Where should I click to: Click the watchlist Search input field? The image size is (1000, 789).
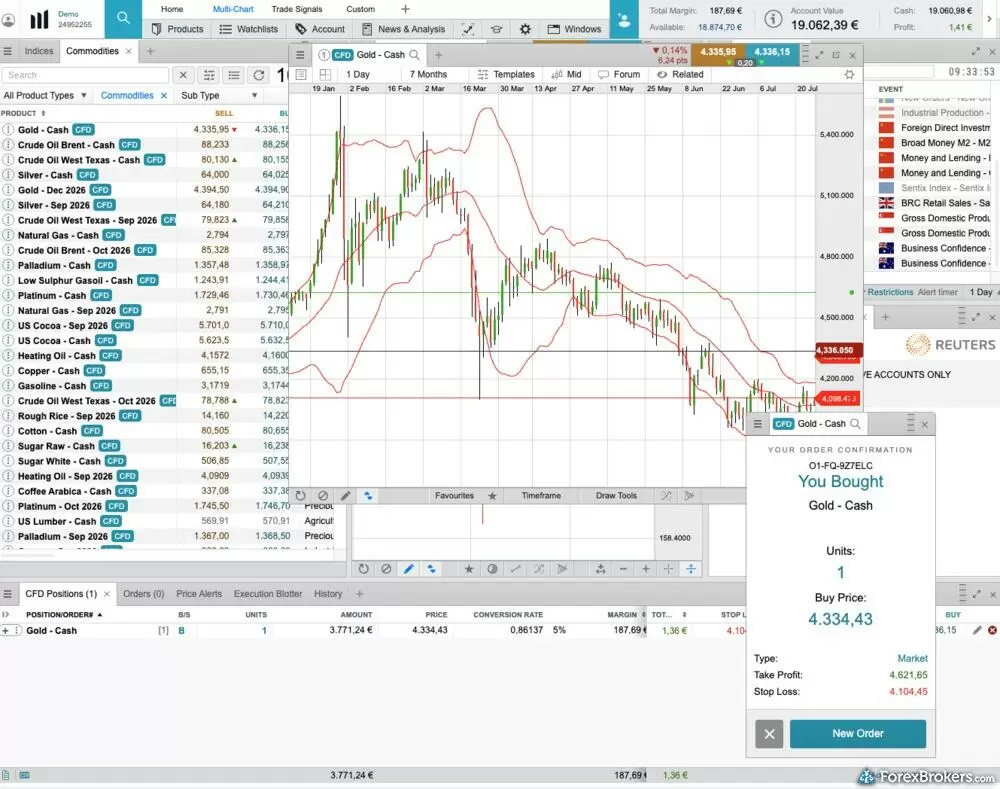point(85,75)
